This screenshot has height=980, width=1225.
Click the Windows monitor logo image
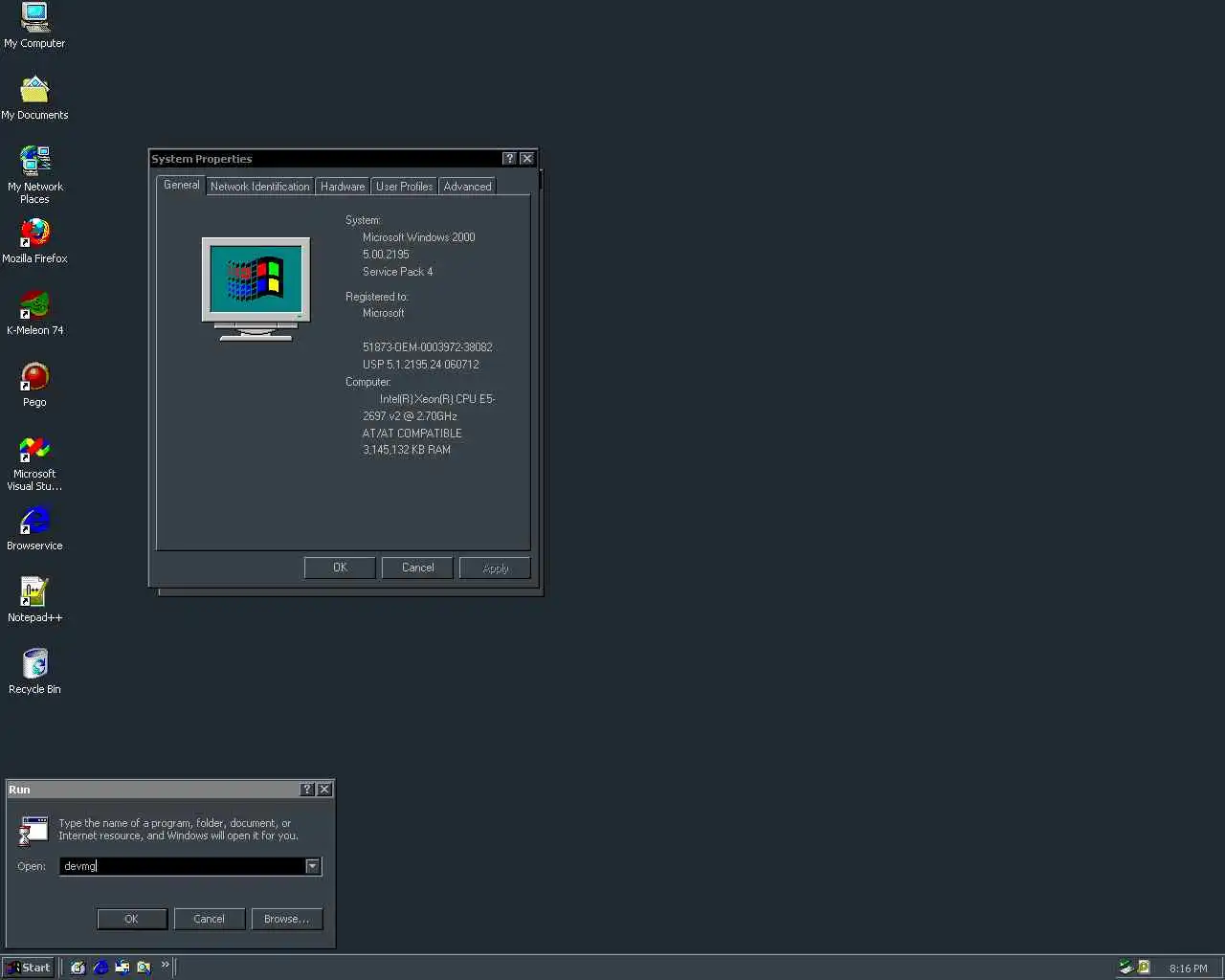point(256,289)
